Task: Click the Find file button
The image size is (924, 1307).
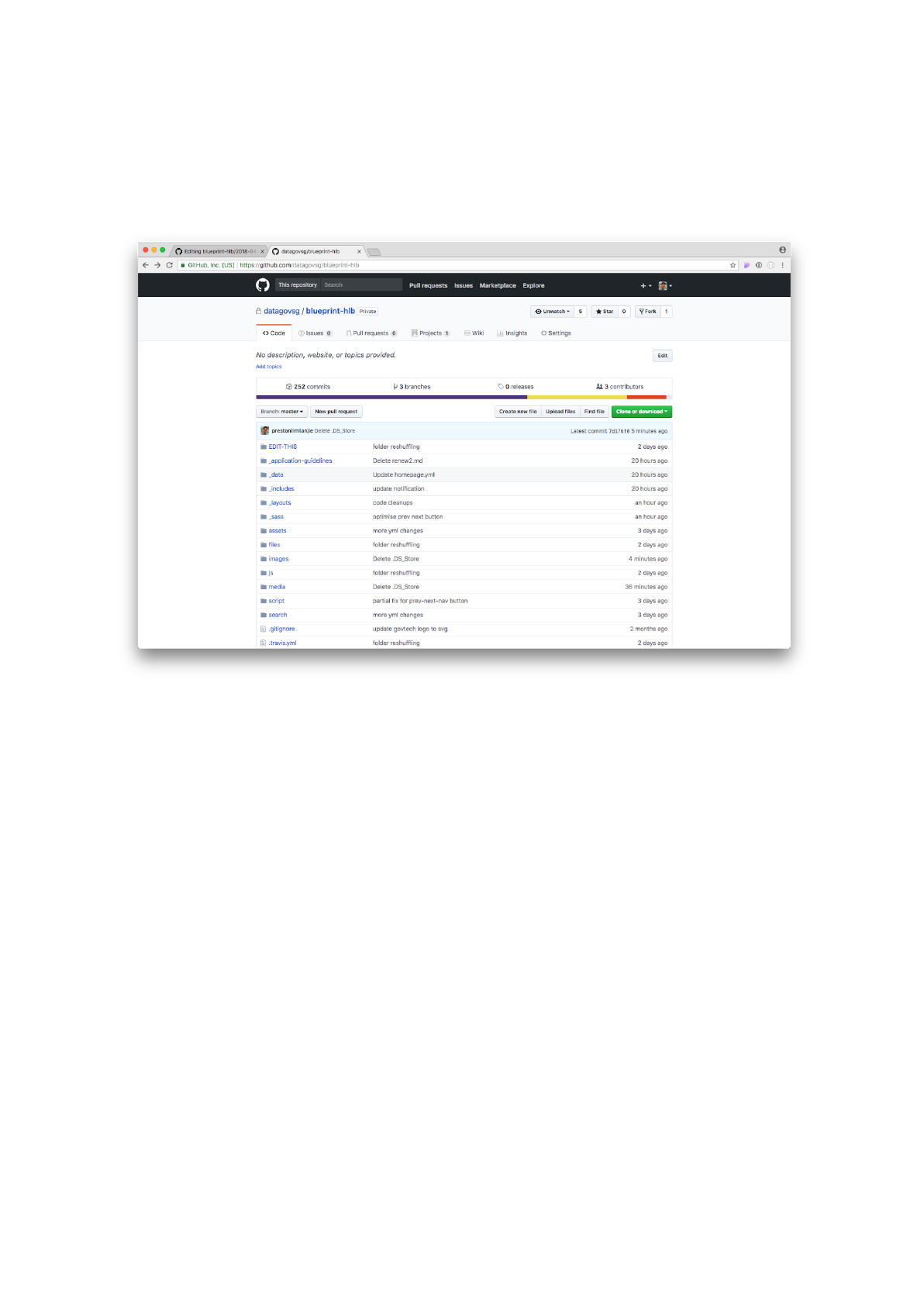Action: pos(595,412)
